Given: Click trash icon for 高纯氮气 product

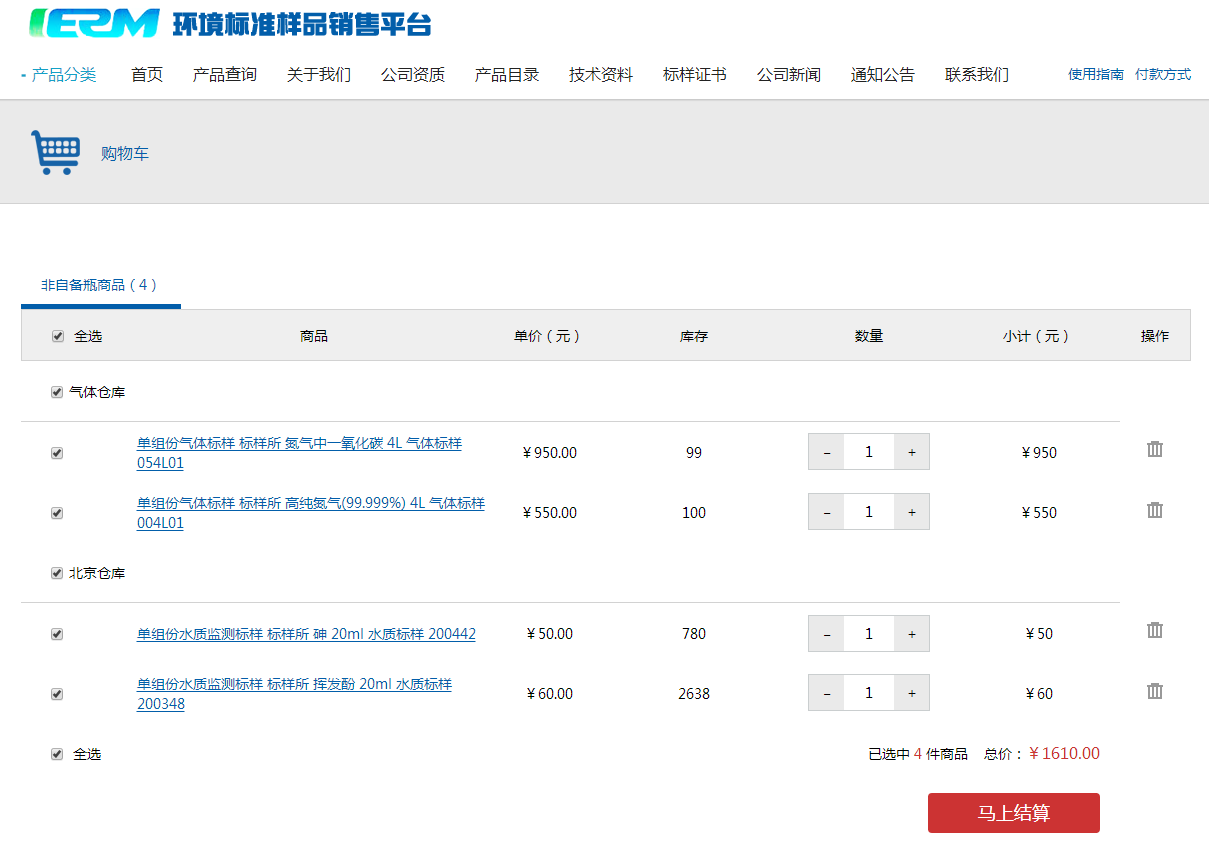Looking at the screenshot, I should coord(1155,511).
